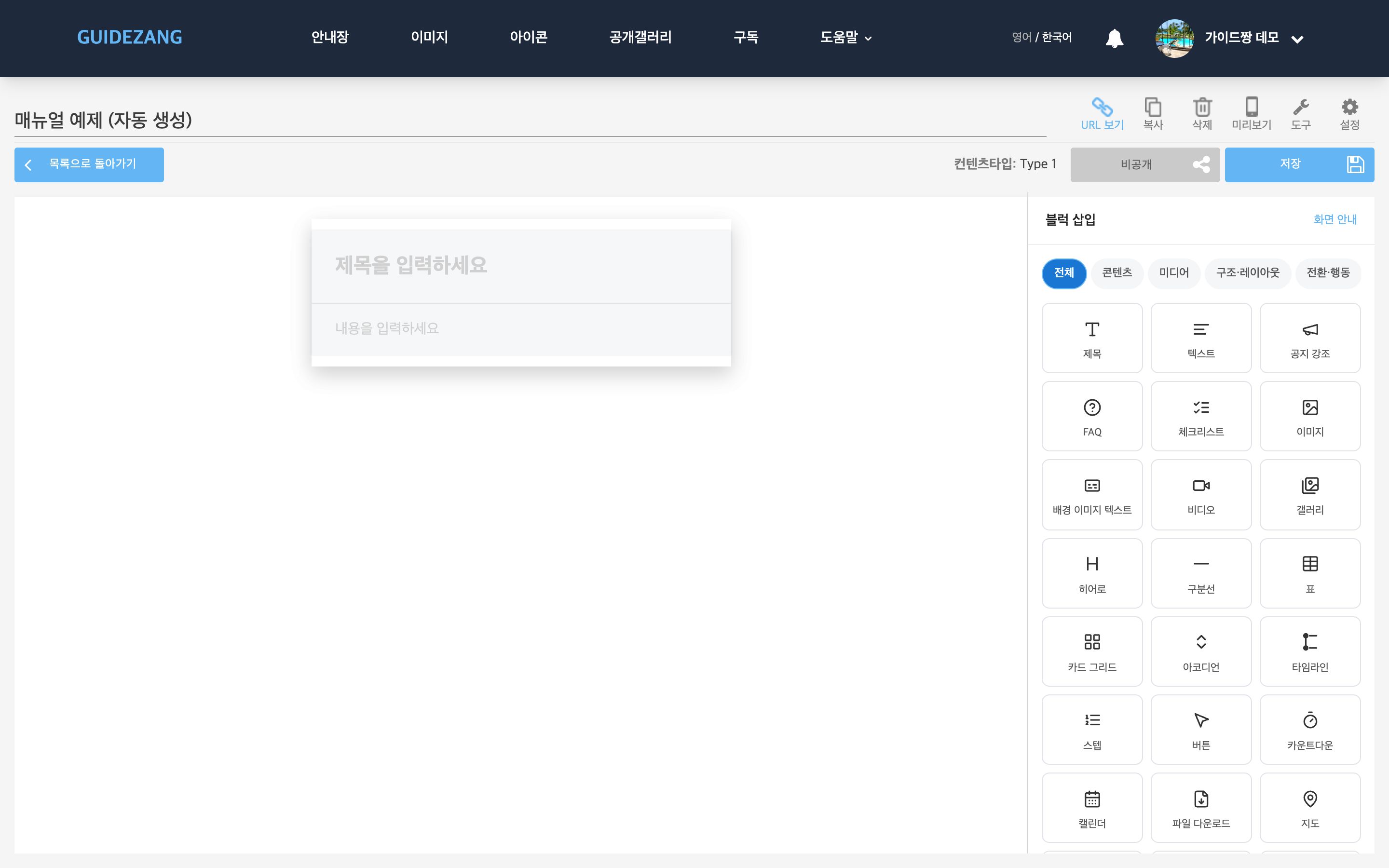
Task: Insert a FAQ block
Action: coord(1092,416)
